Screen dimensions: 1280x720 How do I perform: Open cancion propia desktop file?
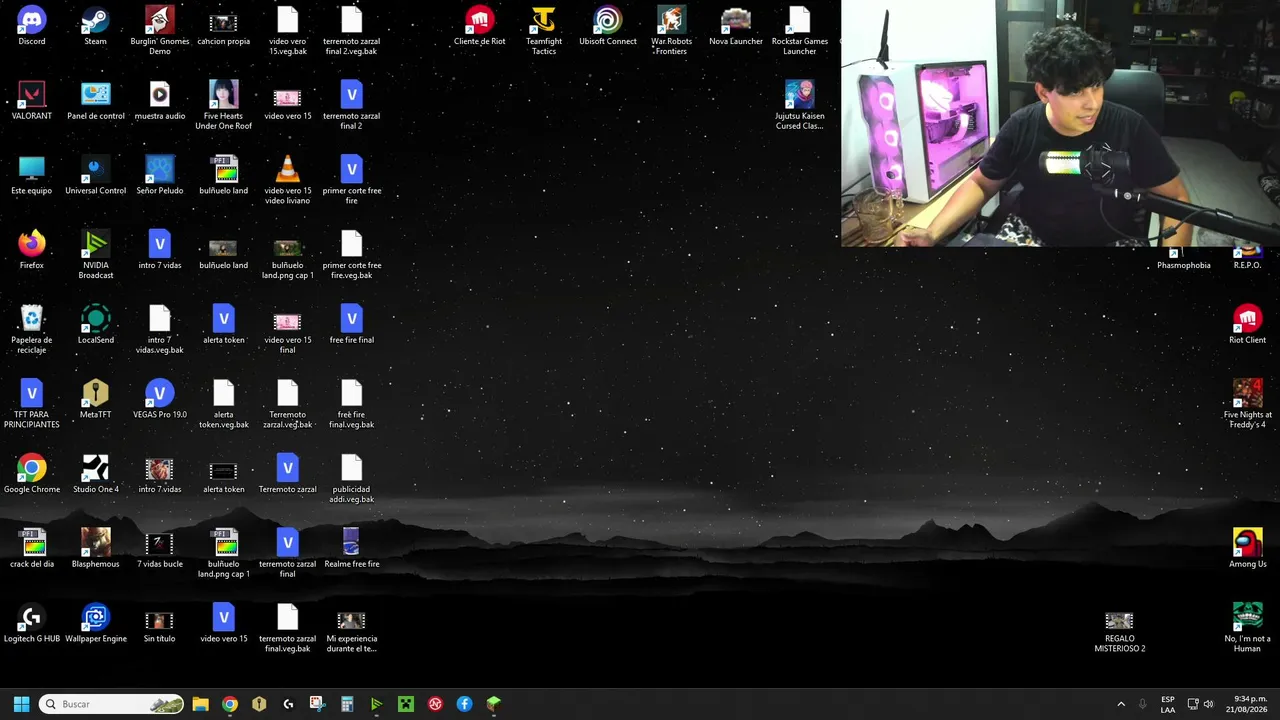tap(223, 26)
